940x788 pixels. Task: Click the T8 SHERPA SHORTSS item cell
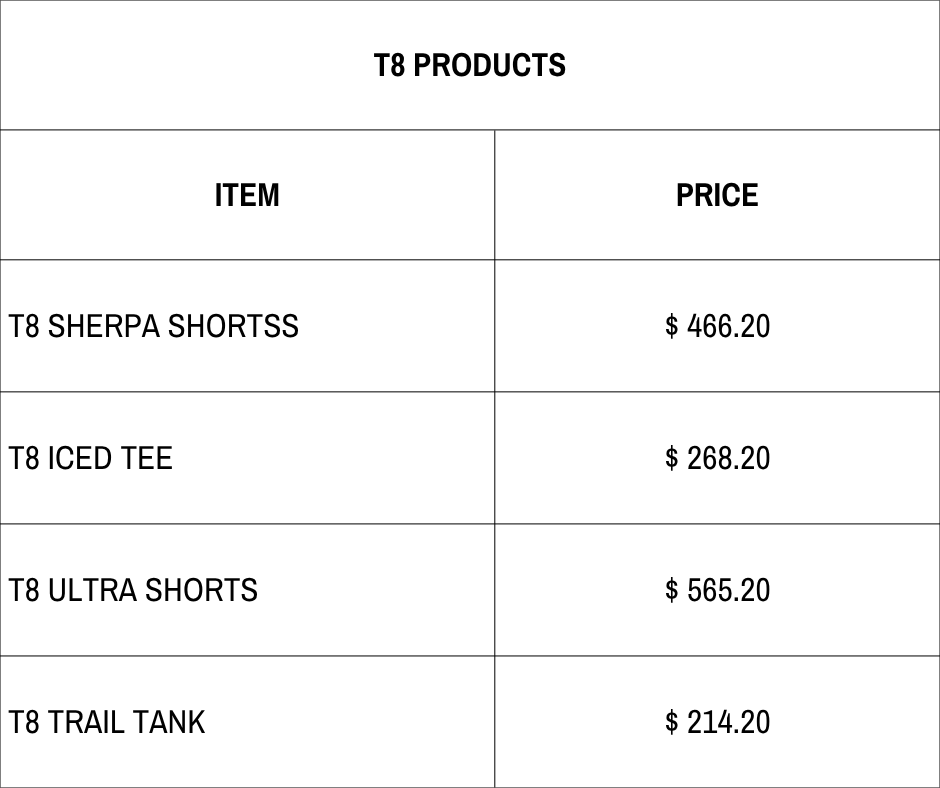coord(247,326)
